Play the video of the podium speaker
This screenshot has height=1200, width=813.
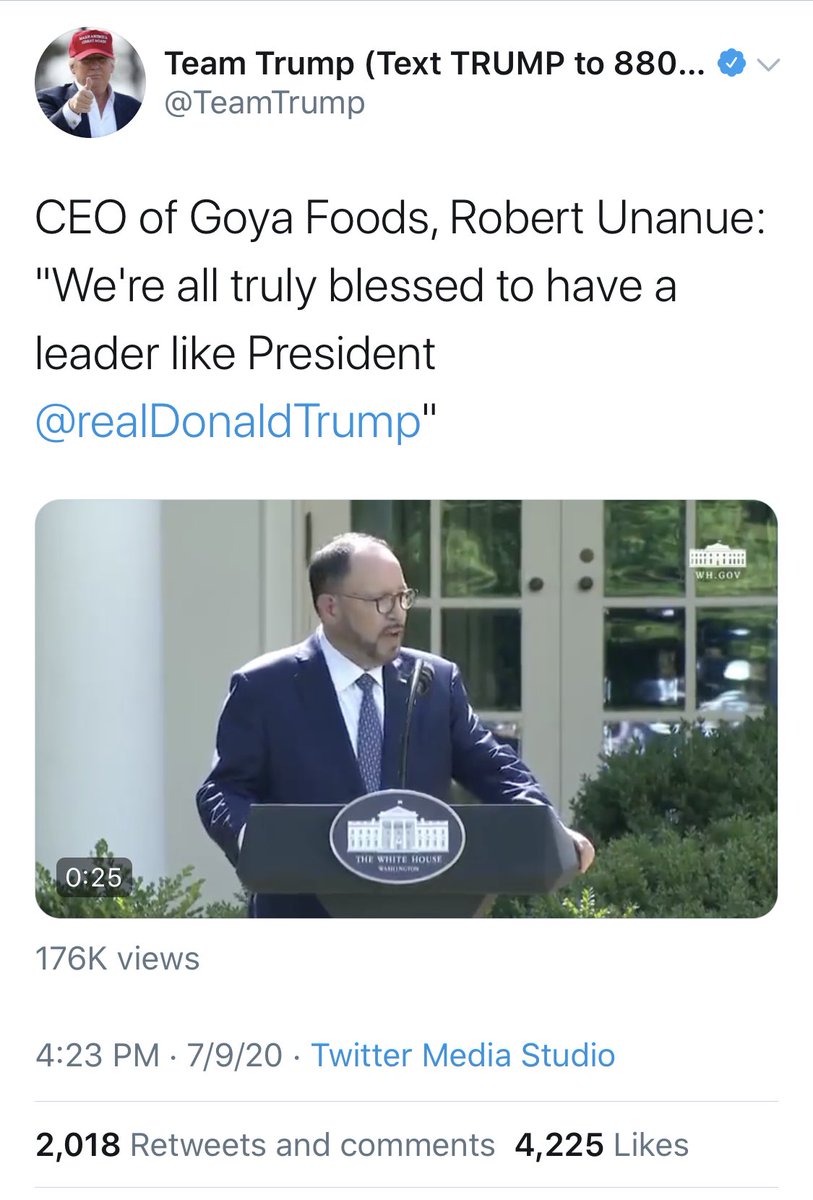(x=406, y=708)
